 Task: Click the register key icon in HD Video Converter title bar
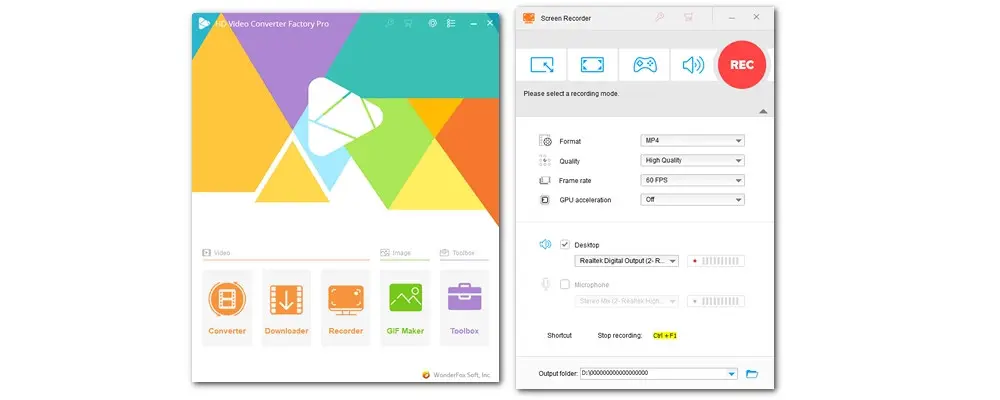[390, 23]
